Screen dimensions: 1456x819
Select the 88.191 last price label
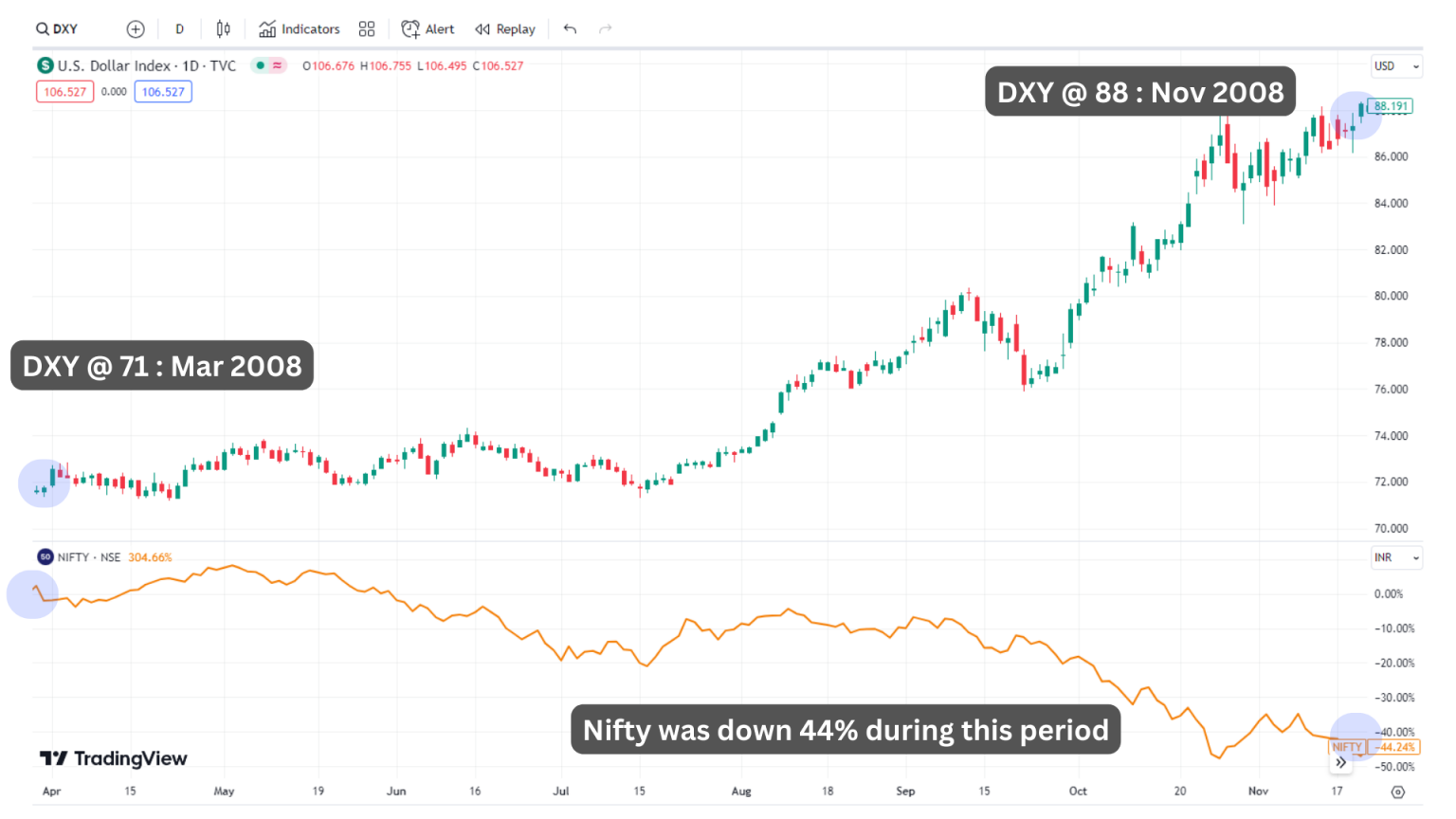pos(1392,106)
